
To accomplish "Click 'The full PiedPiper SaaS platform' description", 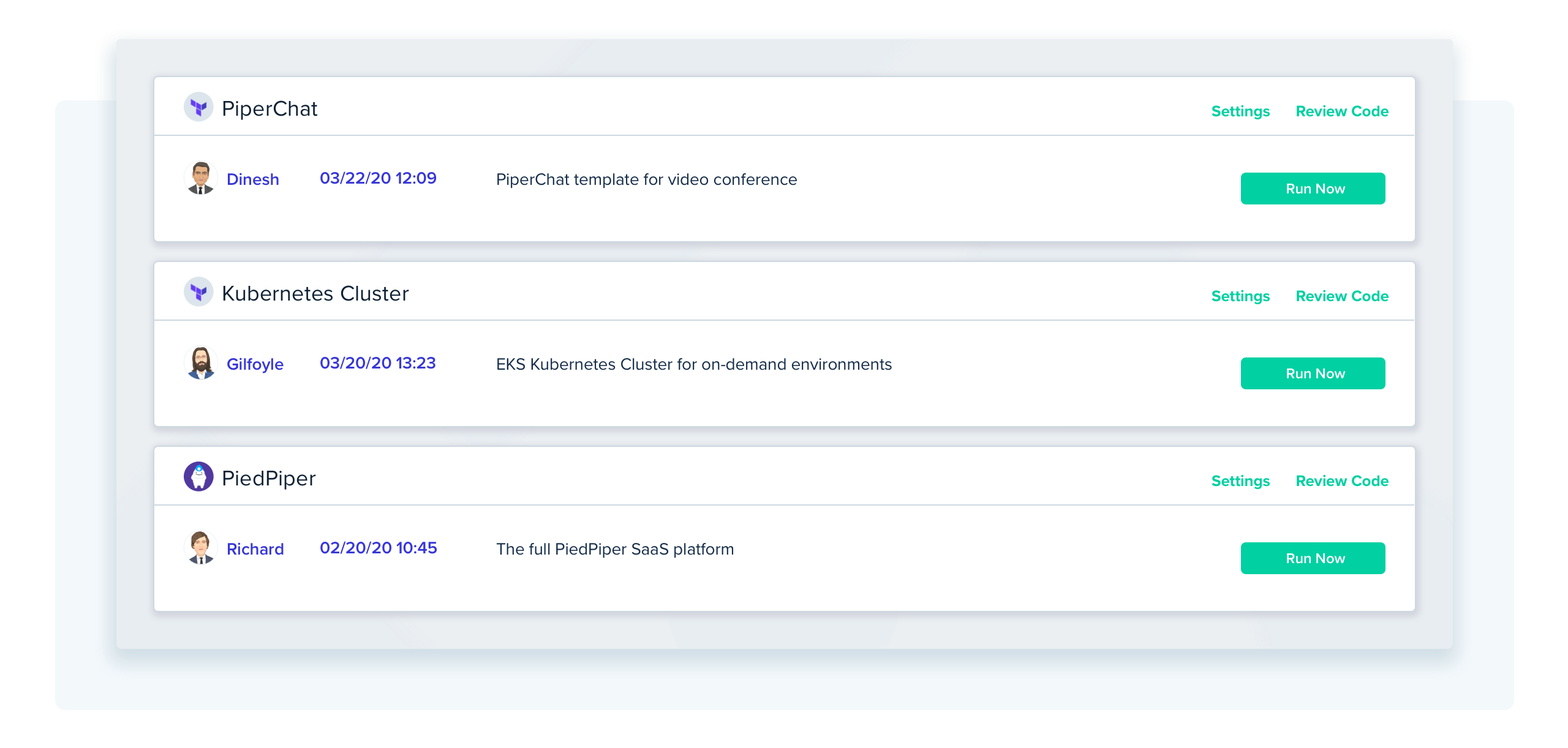I will pyautogui.click(x=615, y=549).
